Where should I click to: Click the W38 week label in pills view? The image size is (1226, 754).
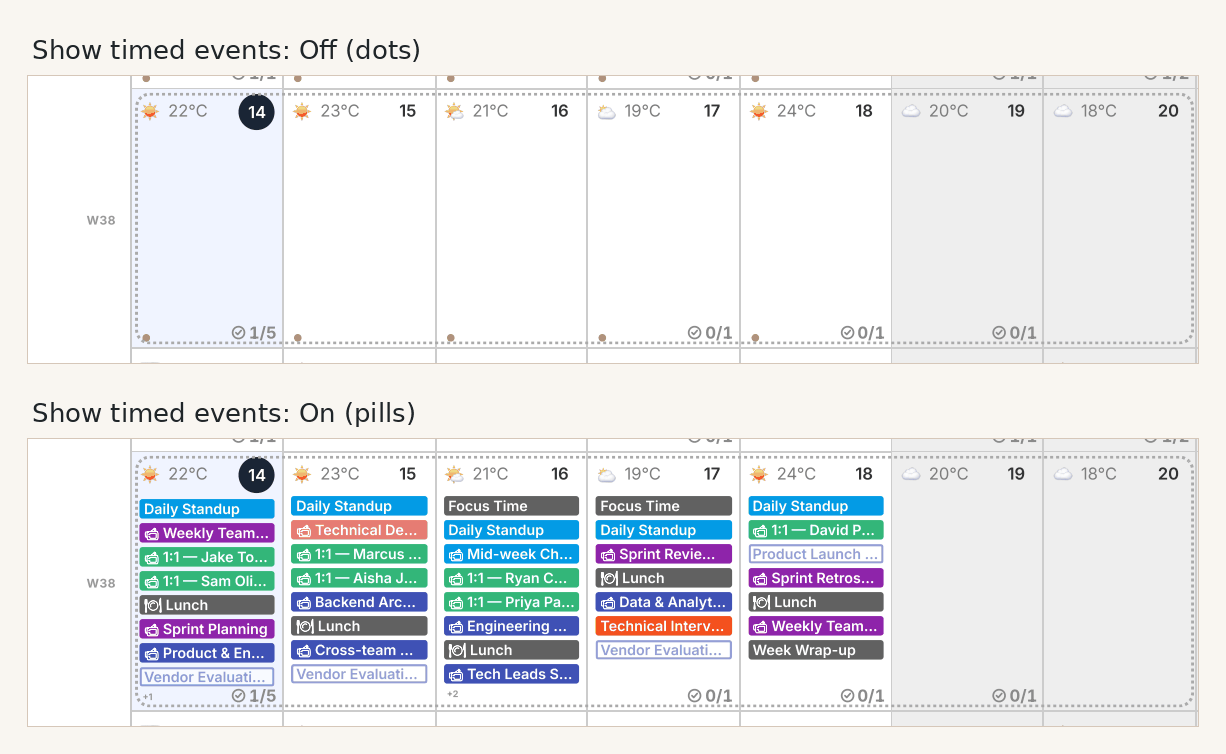pyautogui.click(x=101, y=583)
